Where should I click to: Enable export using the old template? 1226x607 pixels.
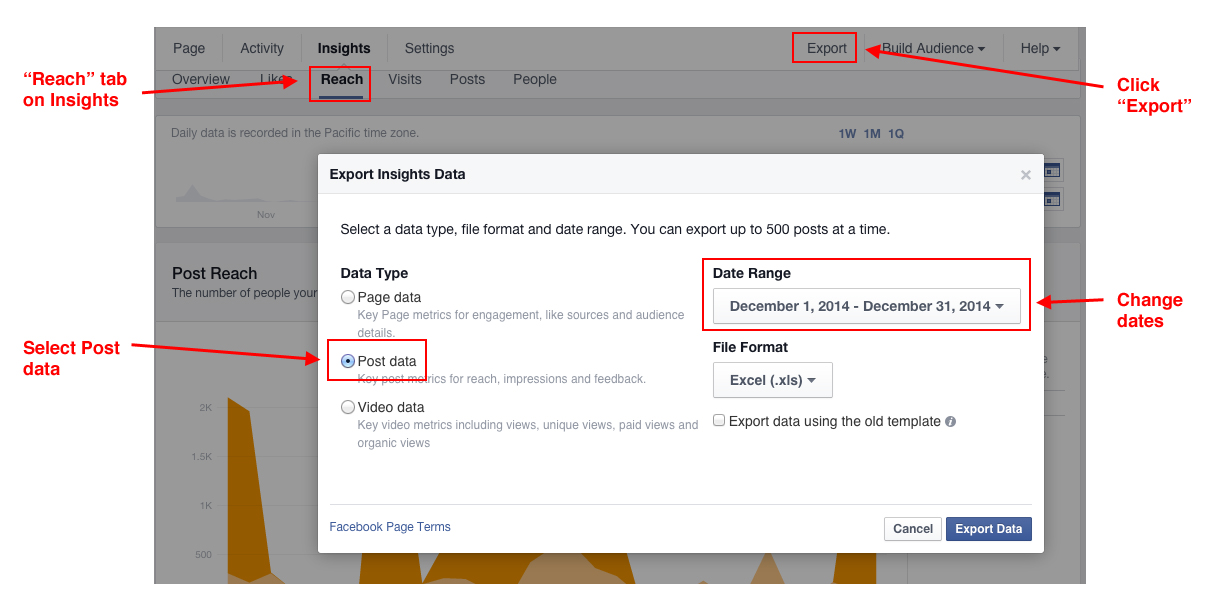[x=719, y=421]
